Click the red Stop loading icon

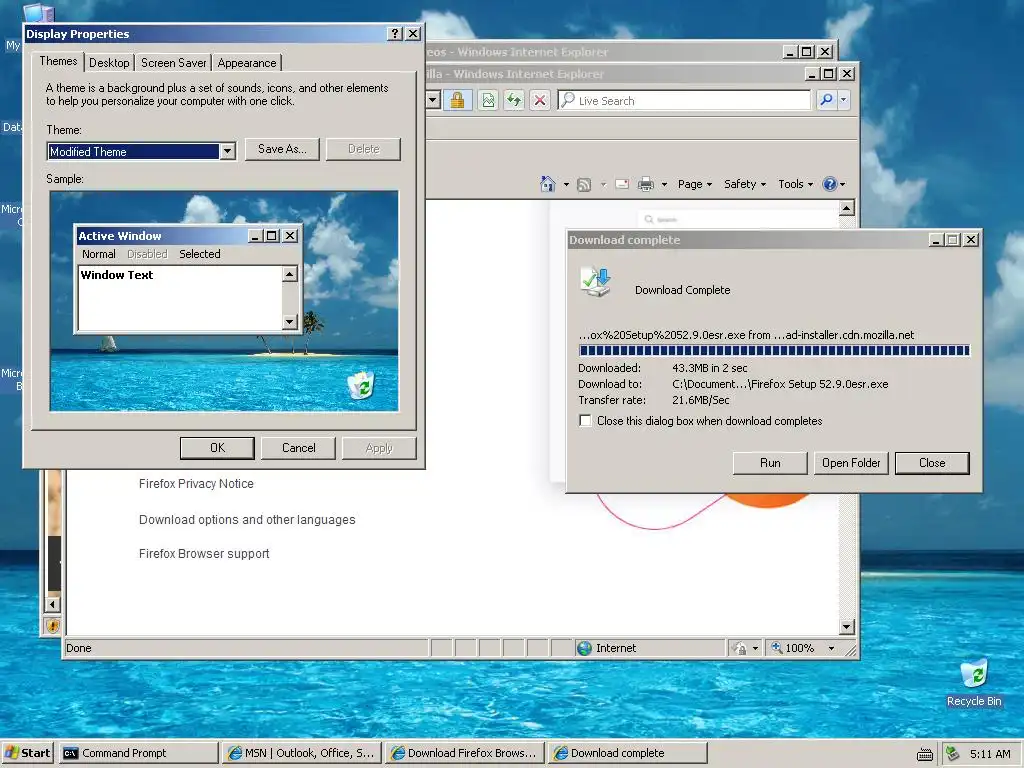[x=539, y=100]
